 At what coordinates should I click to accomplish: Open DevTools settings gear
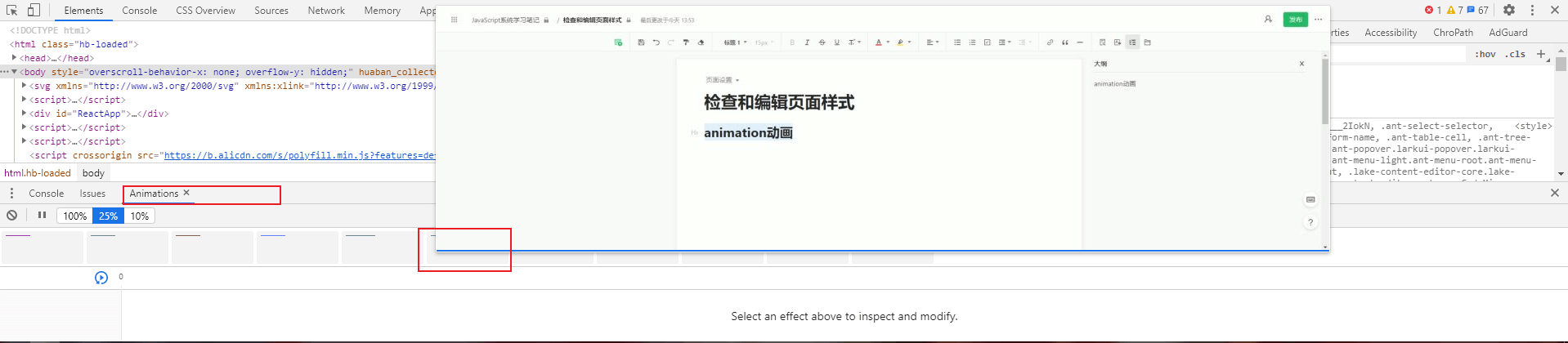coord(1509,10)
